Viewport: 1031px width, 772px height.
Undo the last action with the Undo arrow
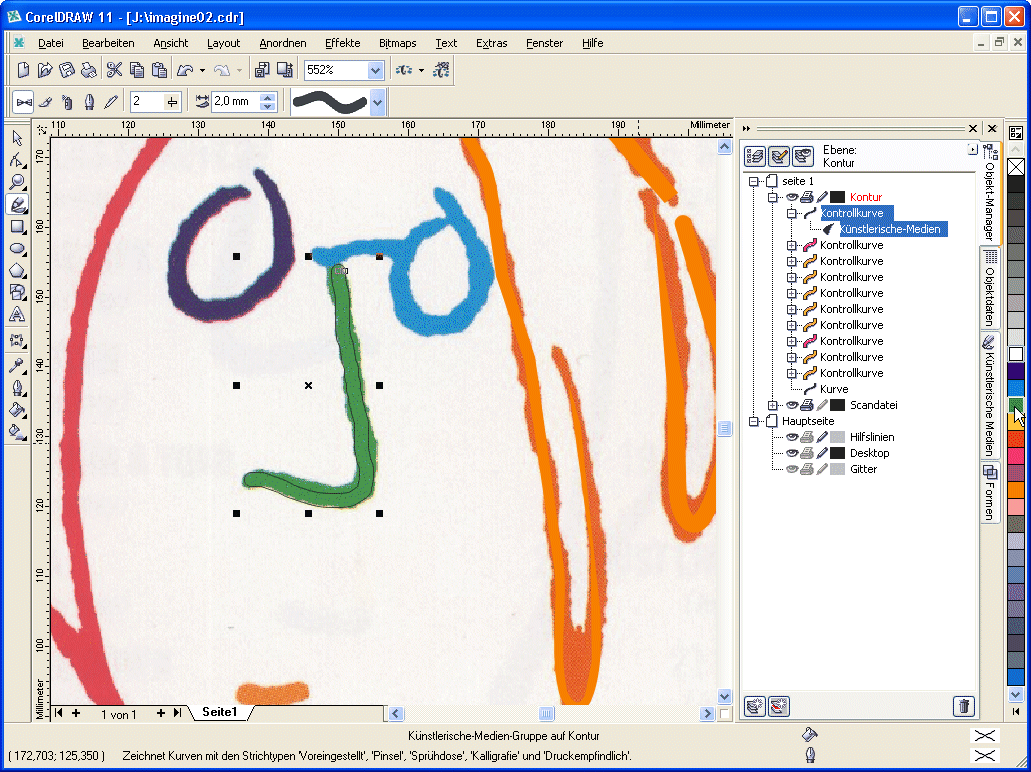185,70
